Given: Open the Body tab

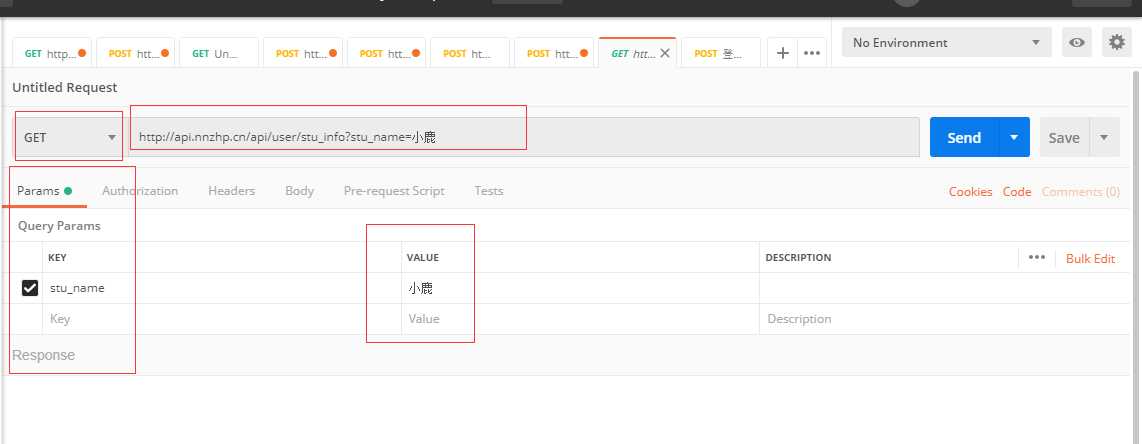Looking at the screenshot, I should pos(299,191).
